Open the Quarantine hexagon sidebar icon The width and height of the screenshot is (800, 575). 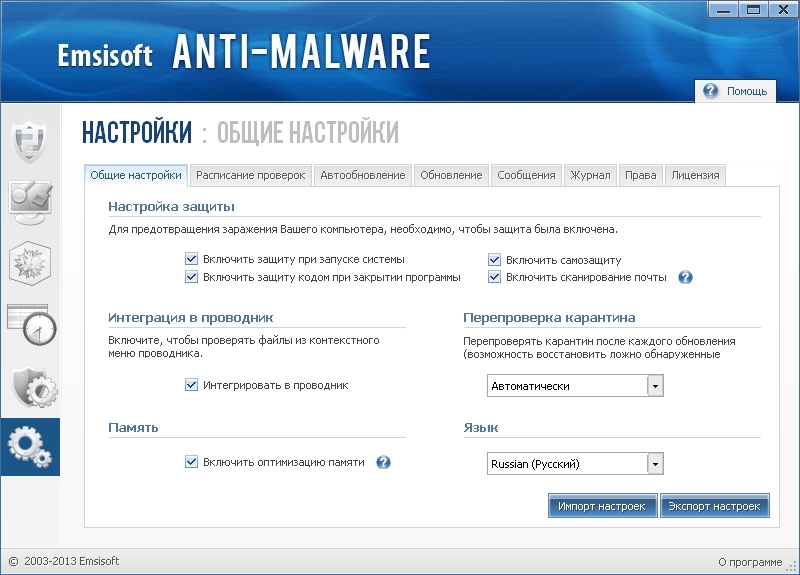[x=30, y=263]
